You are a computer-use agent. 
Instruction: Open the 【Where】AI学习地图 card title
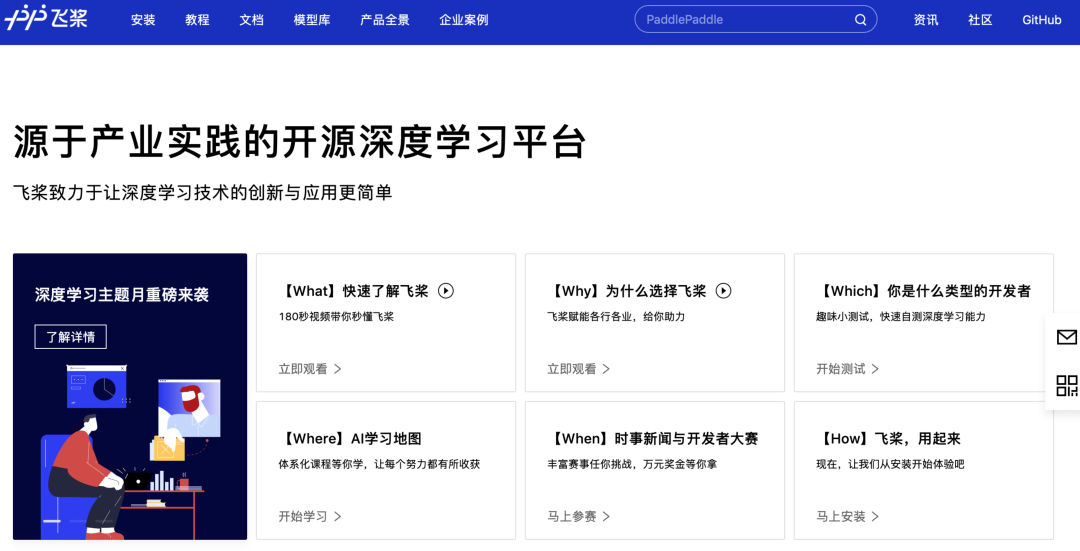tap(351, 438)
